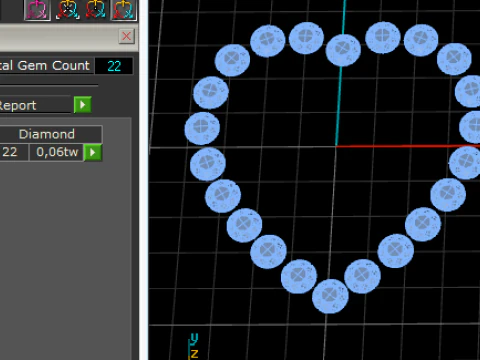This screenshot has width=480, height=360.
Task: Click gumball icon with white corner brackets
Action: (68, 10)
